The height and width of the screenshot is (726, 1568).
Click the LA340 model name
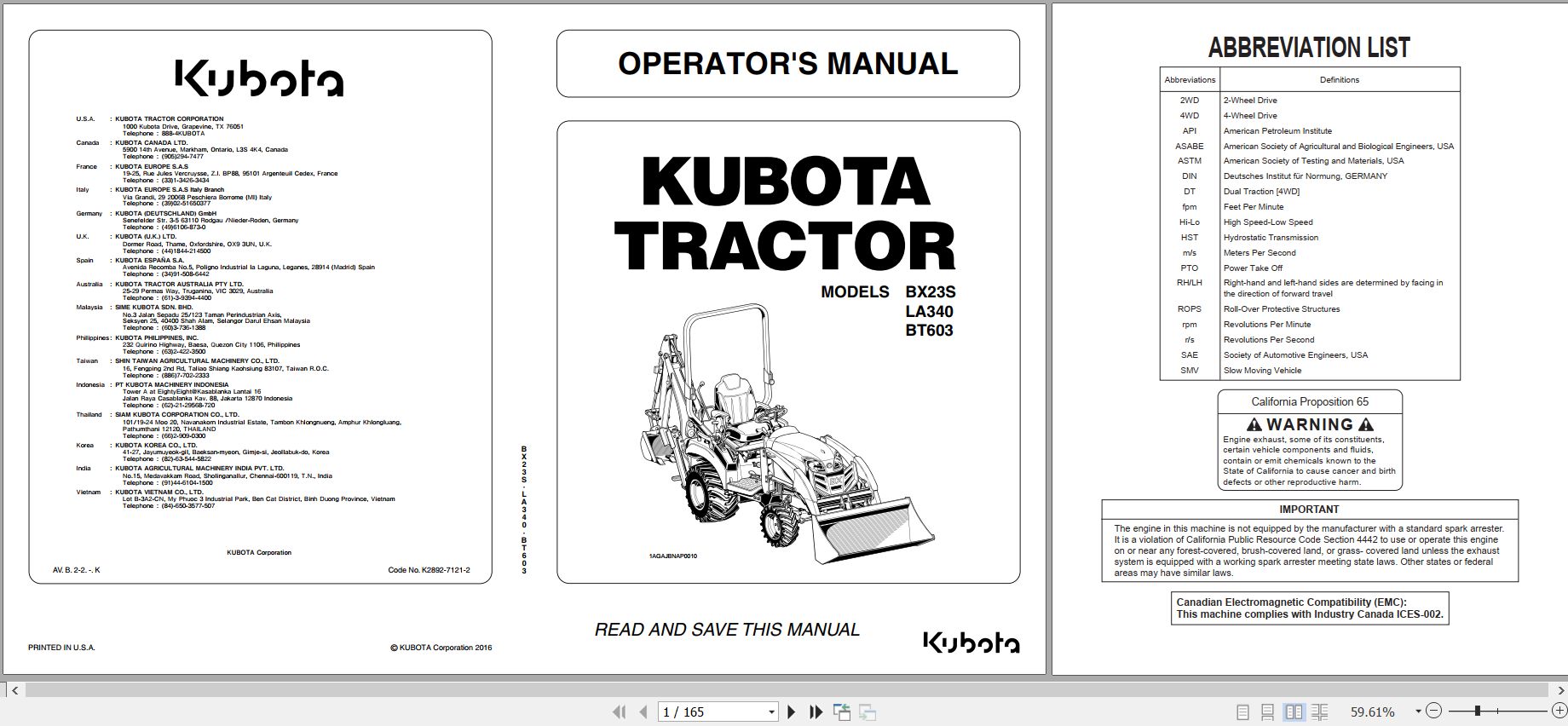[x=929, y=312]
